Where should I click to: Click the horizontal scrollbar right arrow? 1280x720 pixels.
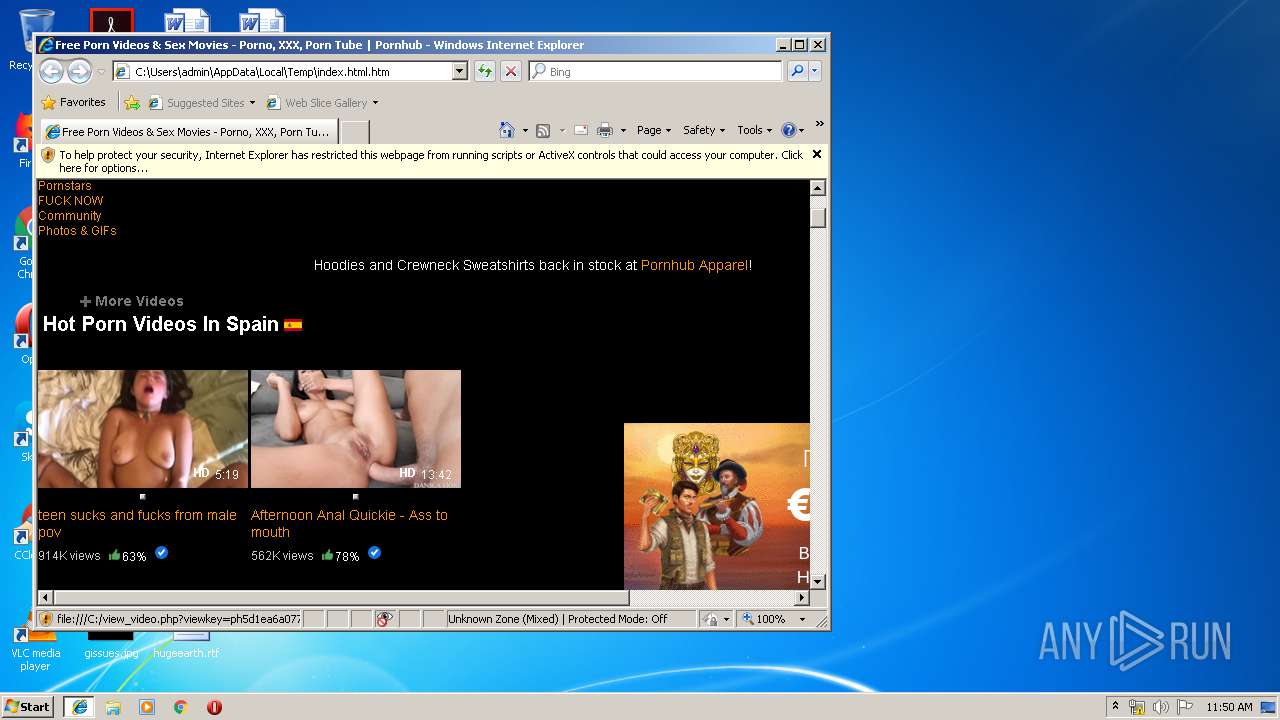coord(801,598)
